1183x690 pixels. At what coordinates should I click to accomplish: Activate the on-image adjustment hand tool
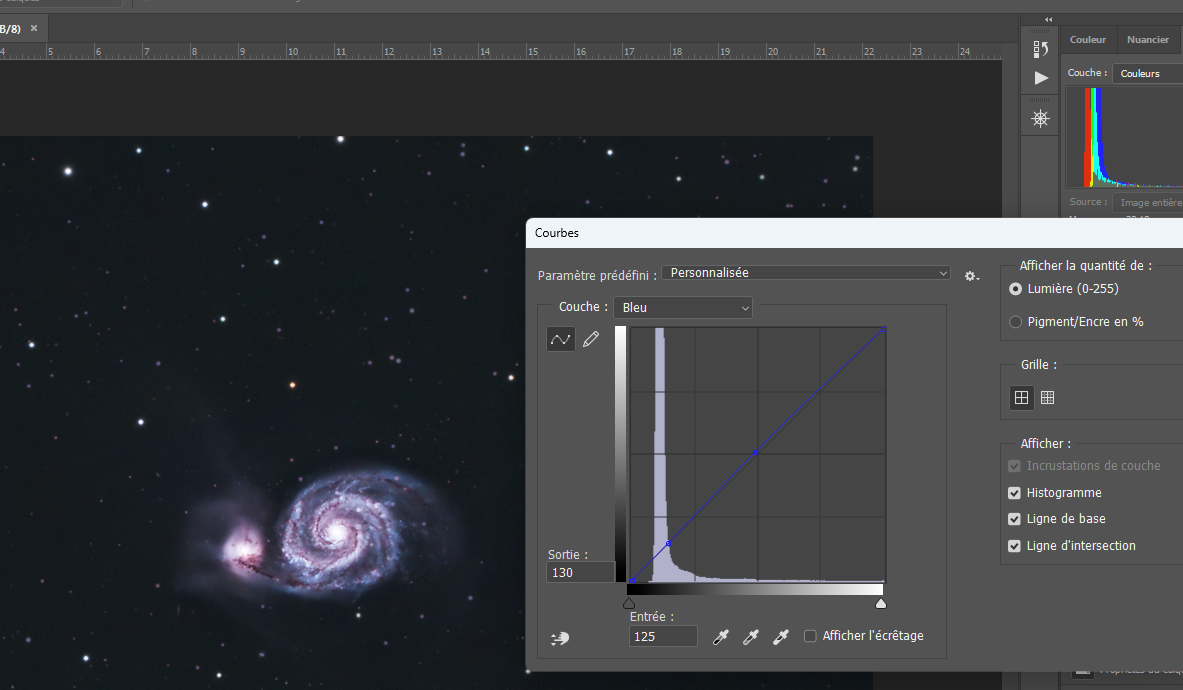tap(560, 638)
